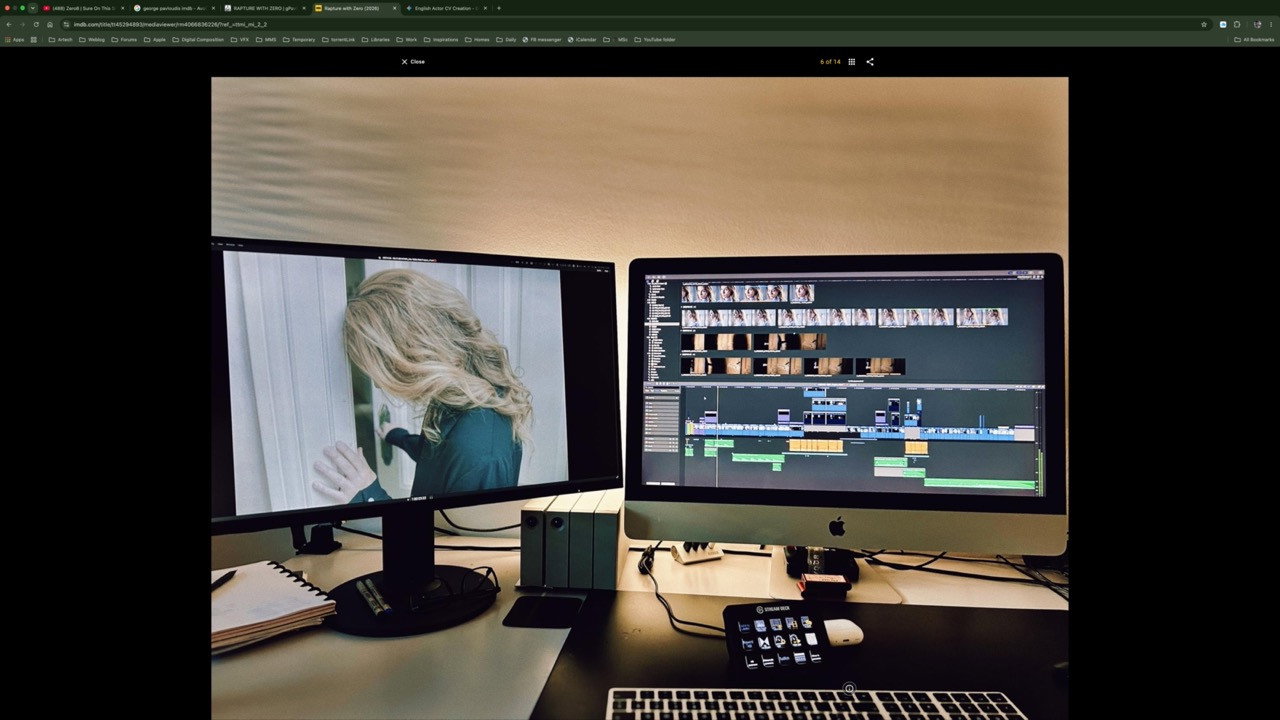Image resolution: width=1280 pixels, height=720 pixels.
Task: Click the Chrome back arrow
Action: click(9, 24)
